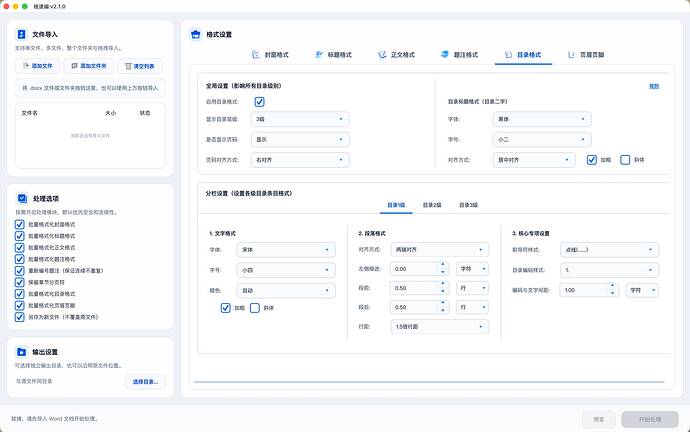Open the 正文格式 tab
The image size is (690, 432).
coord(396,55)
